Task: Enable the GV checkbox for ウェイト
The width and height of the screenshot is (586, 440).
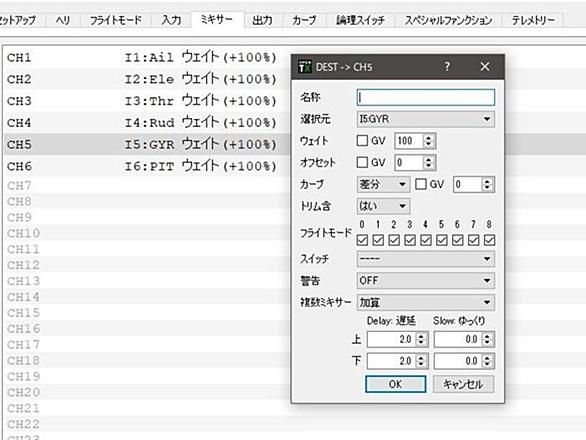Action: [x=362, y=141]
